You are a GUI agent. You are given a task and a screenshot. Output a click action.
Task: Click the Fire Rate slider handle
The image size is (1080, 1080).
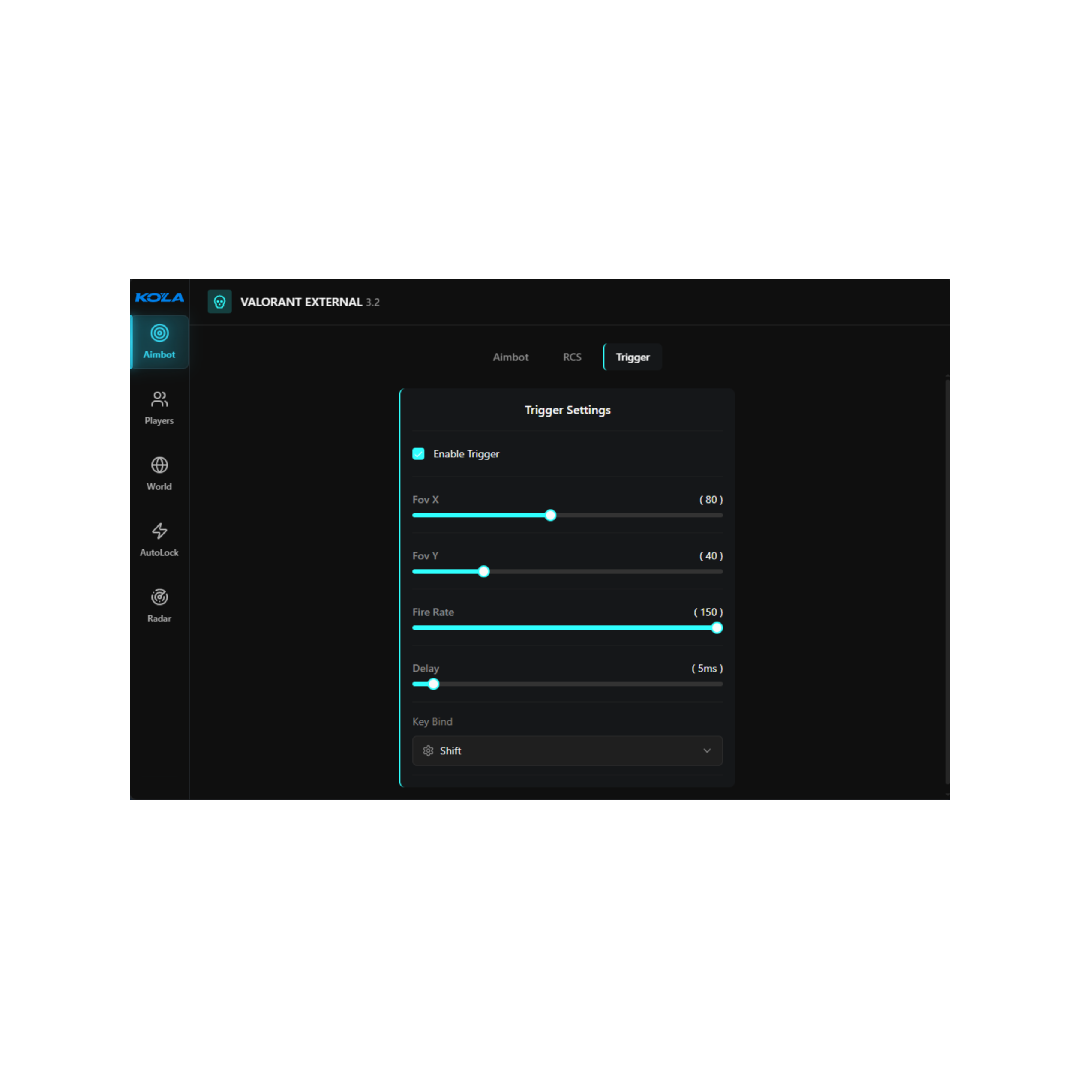pyautogui.click(x=716, y=627)
